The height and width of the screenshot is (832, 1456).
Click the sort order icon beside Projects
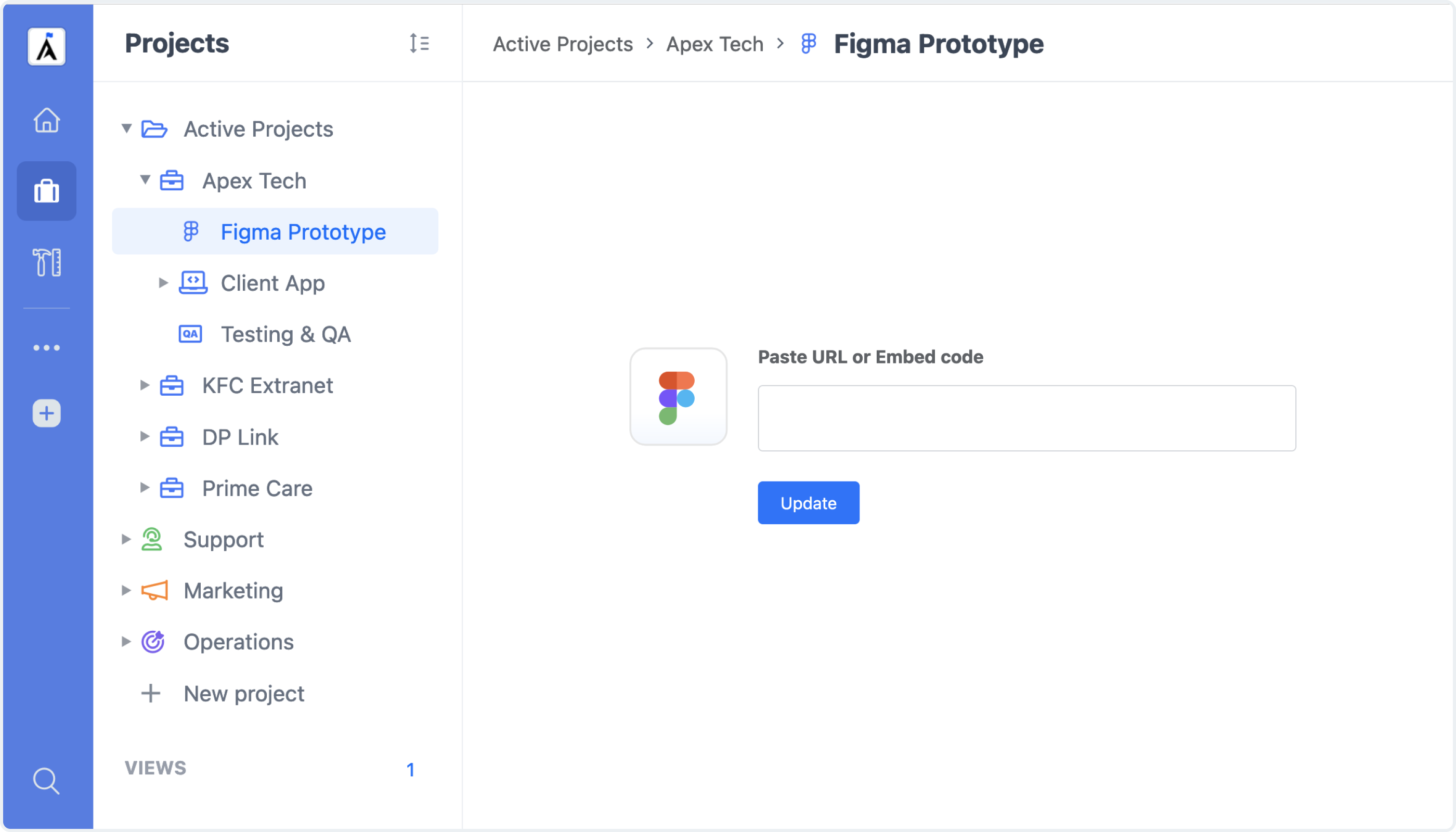(420, 44)
